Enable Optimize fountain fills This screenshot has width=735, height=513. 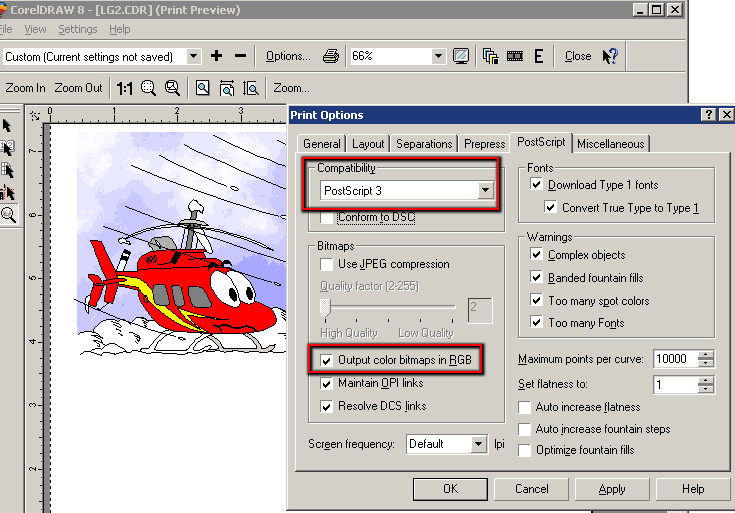pos(525,450)
